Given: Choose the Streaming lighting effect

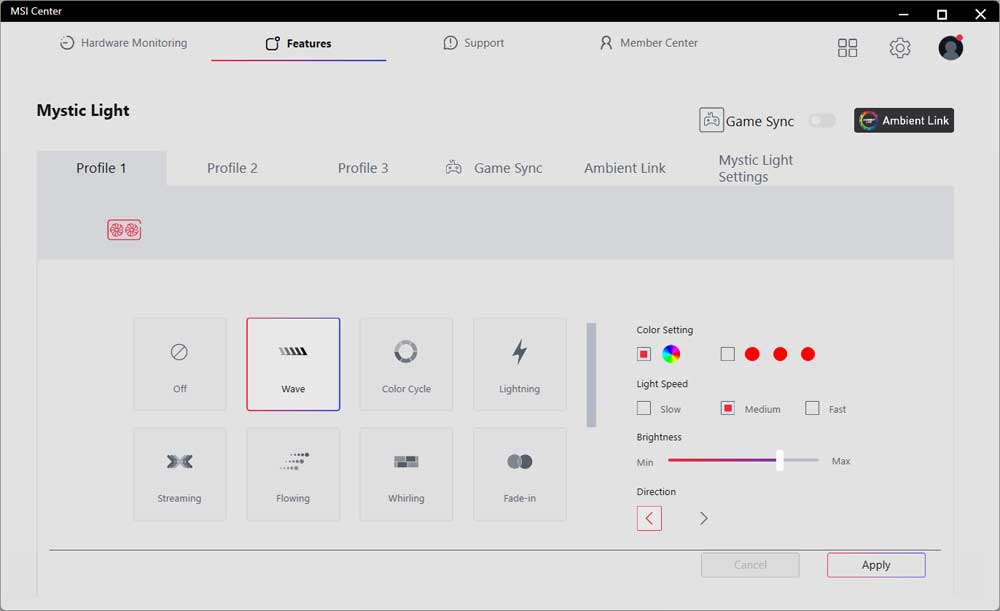Looking at the screenshot, I should pos(180,474).
